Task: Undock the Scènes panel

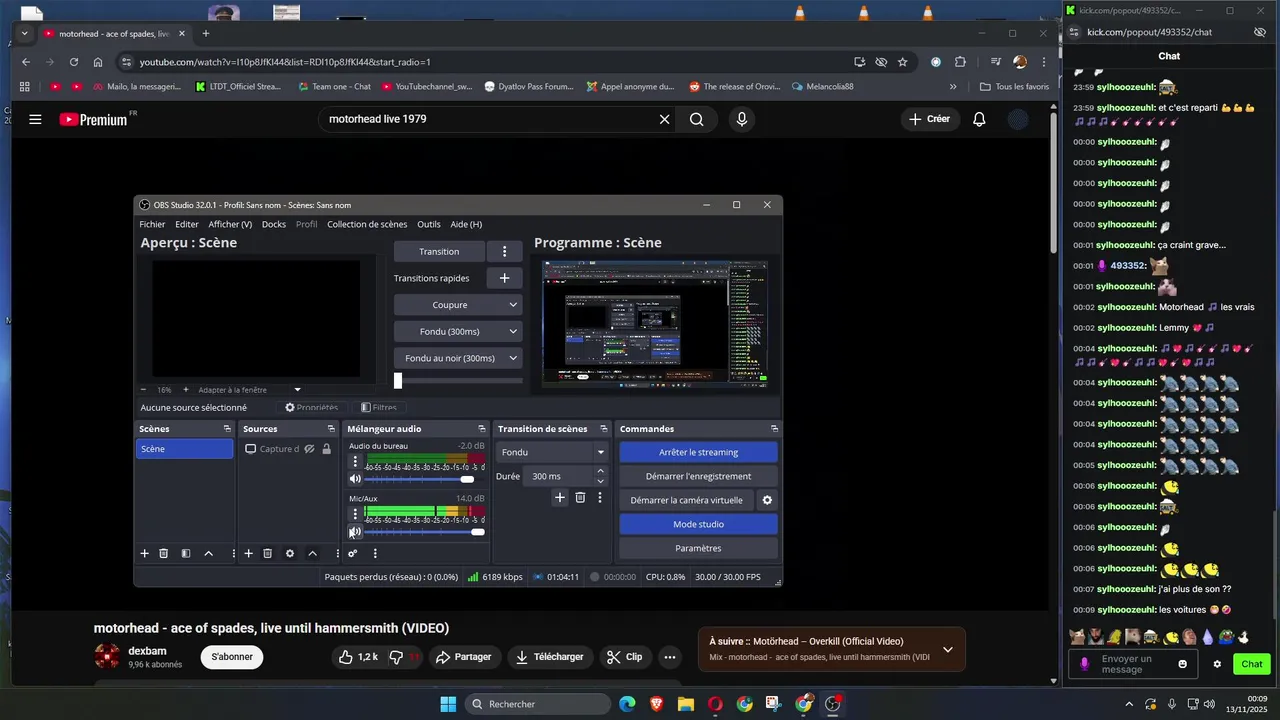Action: (227, 429)
